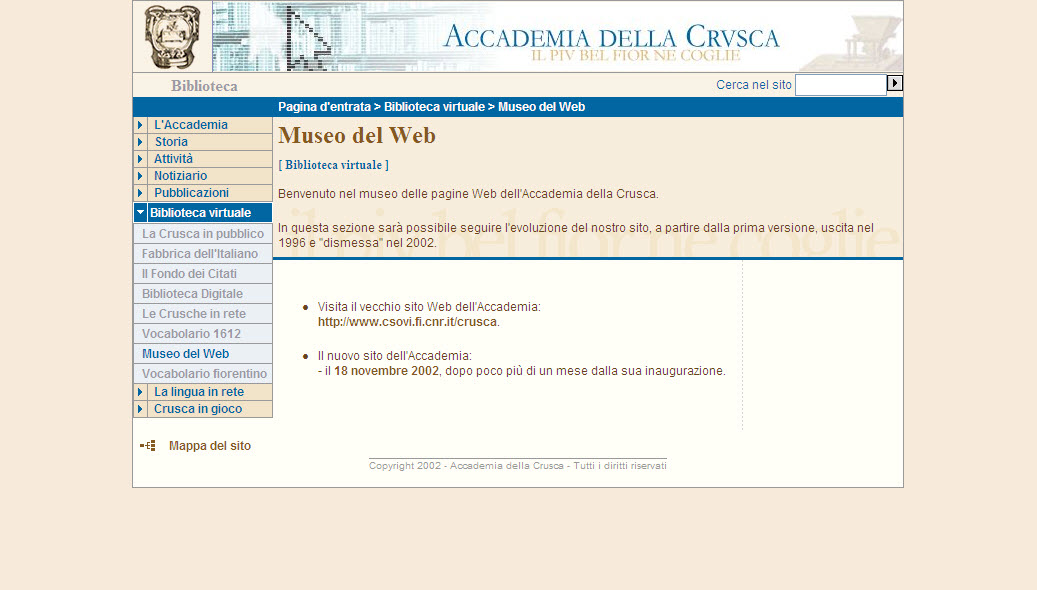Image resolution: width=1037 pixels, height=590 pixels.
Task: Click the Biblioteca section label
Action: click(x=204, y=86)
